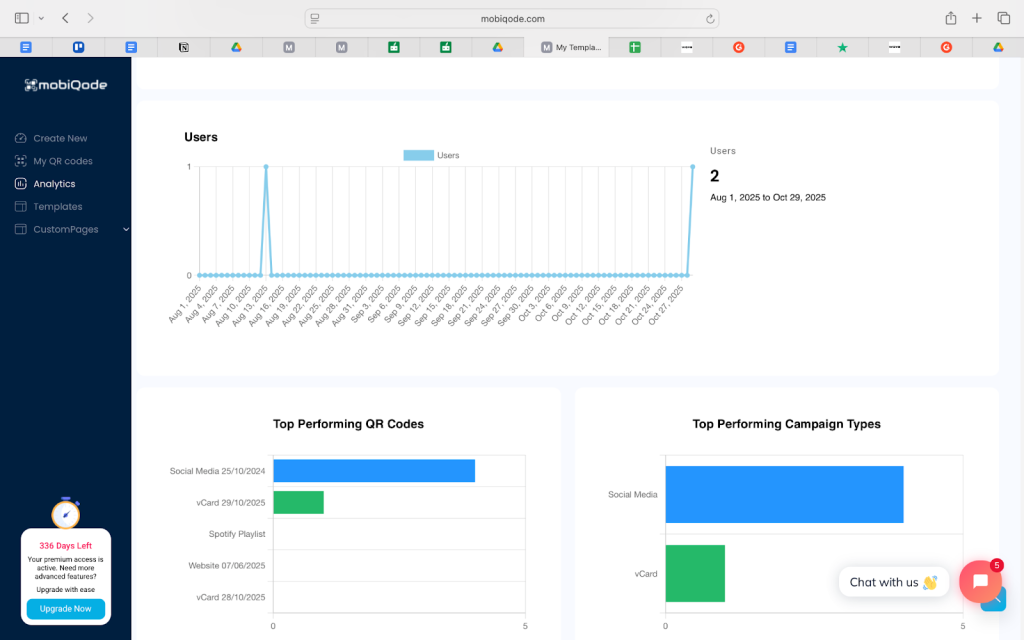The height and width of the screenshot is (640, 1024).
Task: Go back using the back arrow
Action: tap(65, 18)
